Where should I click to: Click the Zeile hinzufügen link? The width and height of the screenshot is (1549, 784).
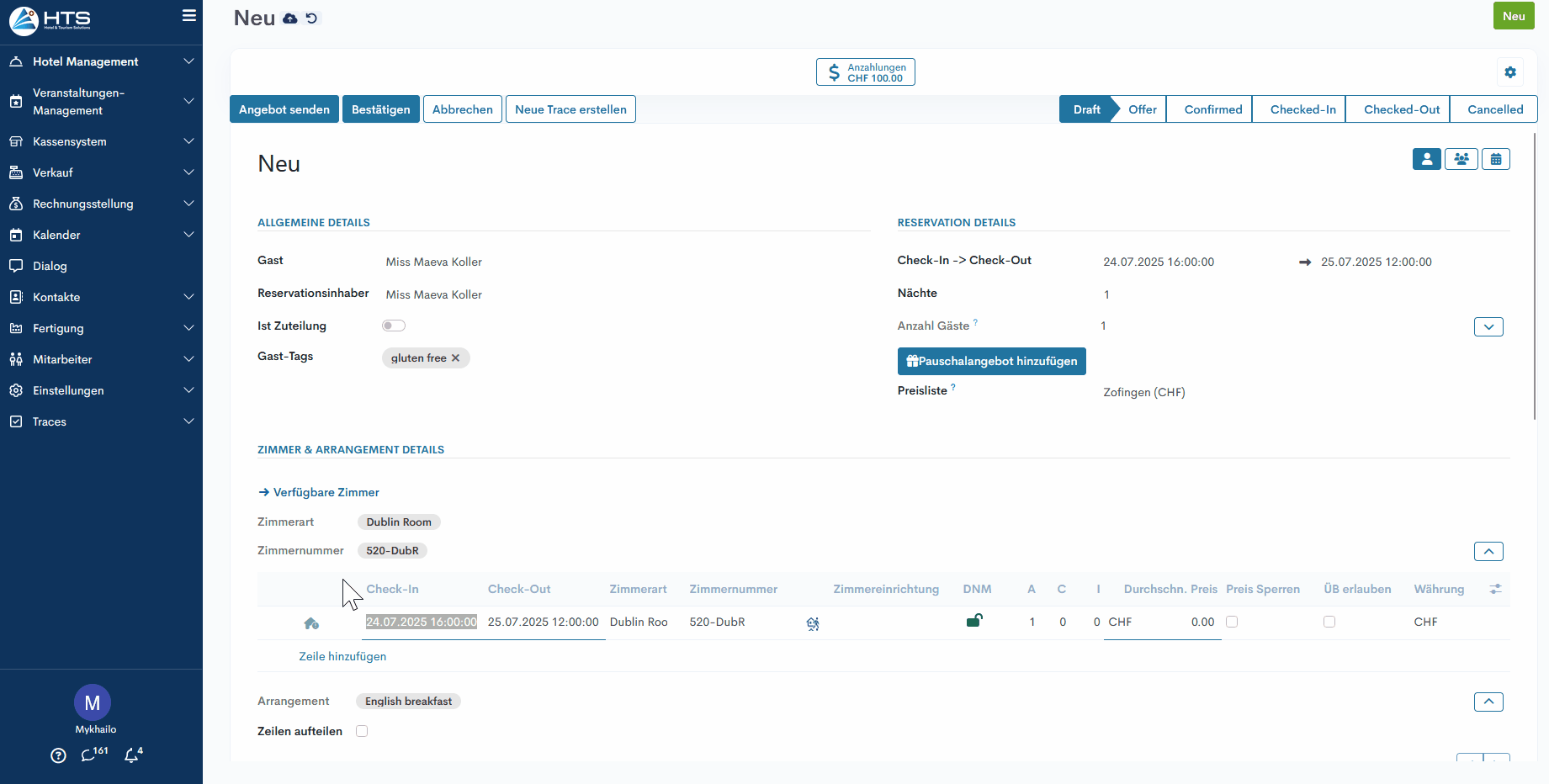click(342, 656)
